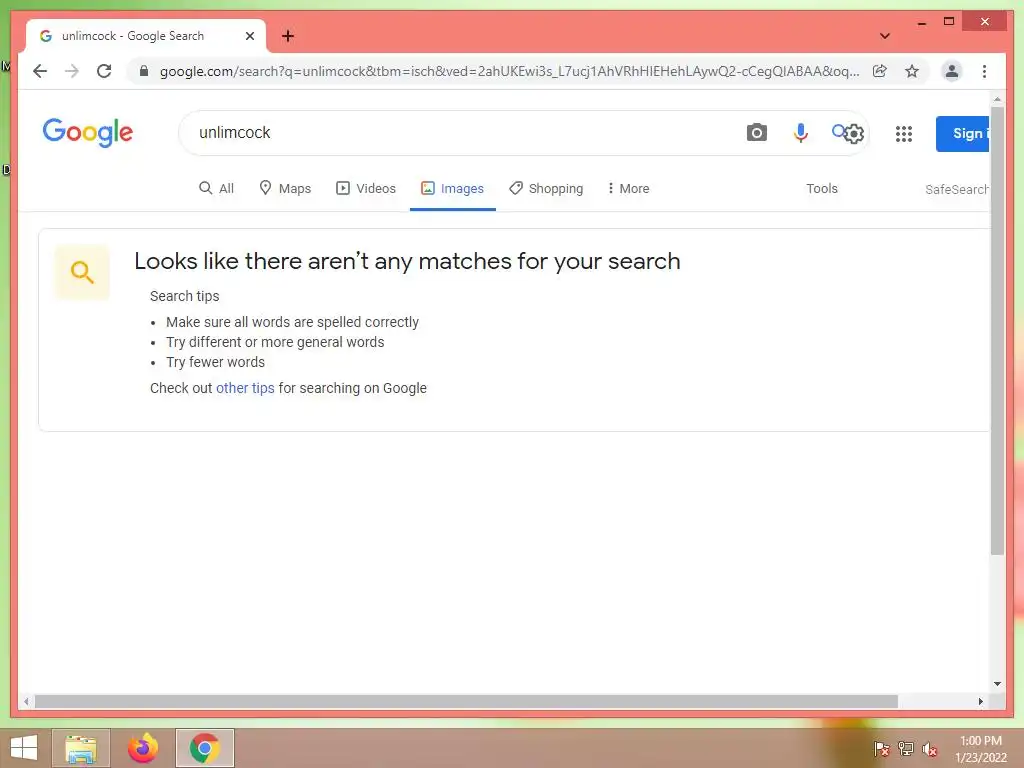Open the Google apps grid
Image resolution: width=1024 pixels, height=768 pixels.
point(904,134)
